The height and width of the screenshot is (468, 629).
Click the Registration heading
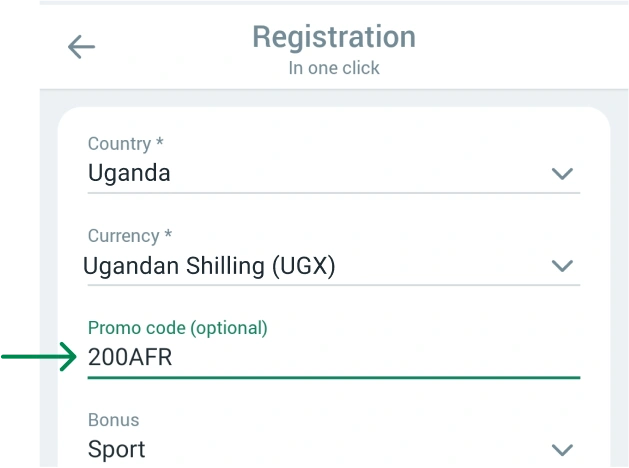(333, 37)
